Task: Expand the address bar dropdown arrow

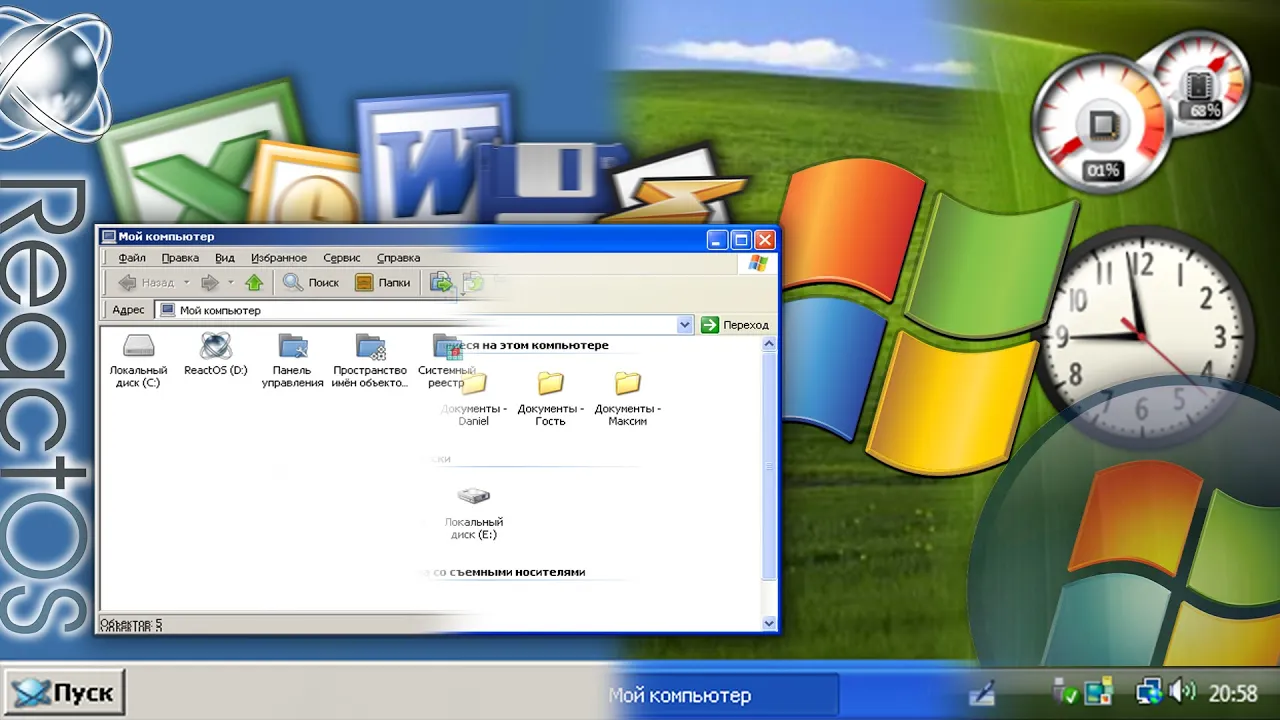Action: coord(685,325)
